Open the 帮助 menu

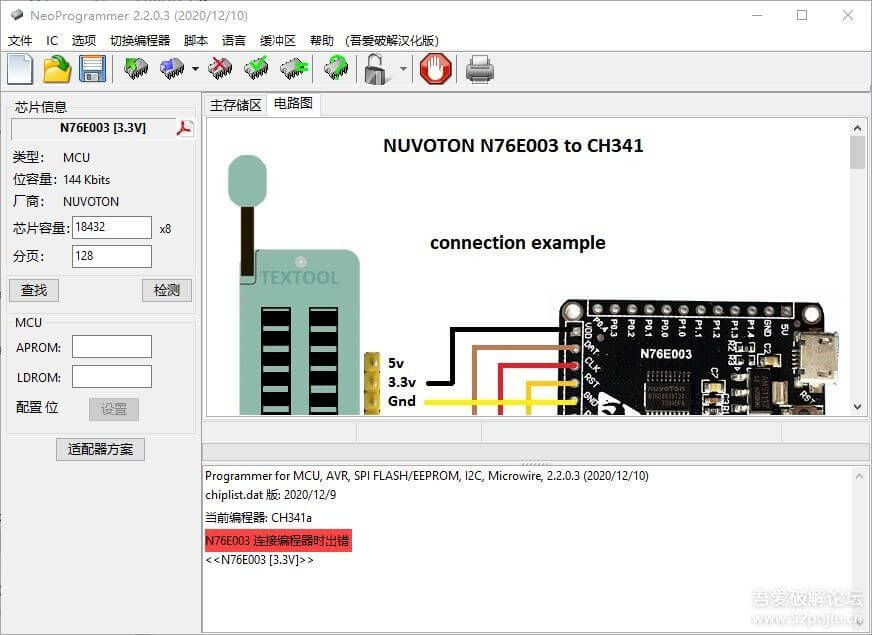tap(321, 41)
